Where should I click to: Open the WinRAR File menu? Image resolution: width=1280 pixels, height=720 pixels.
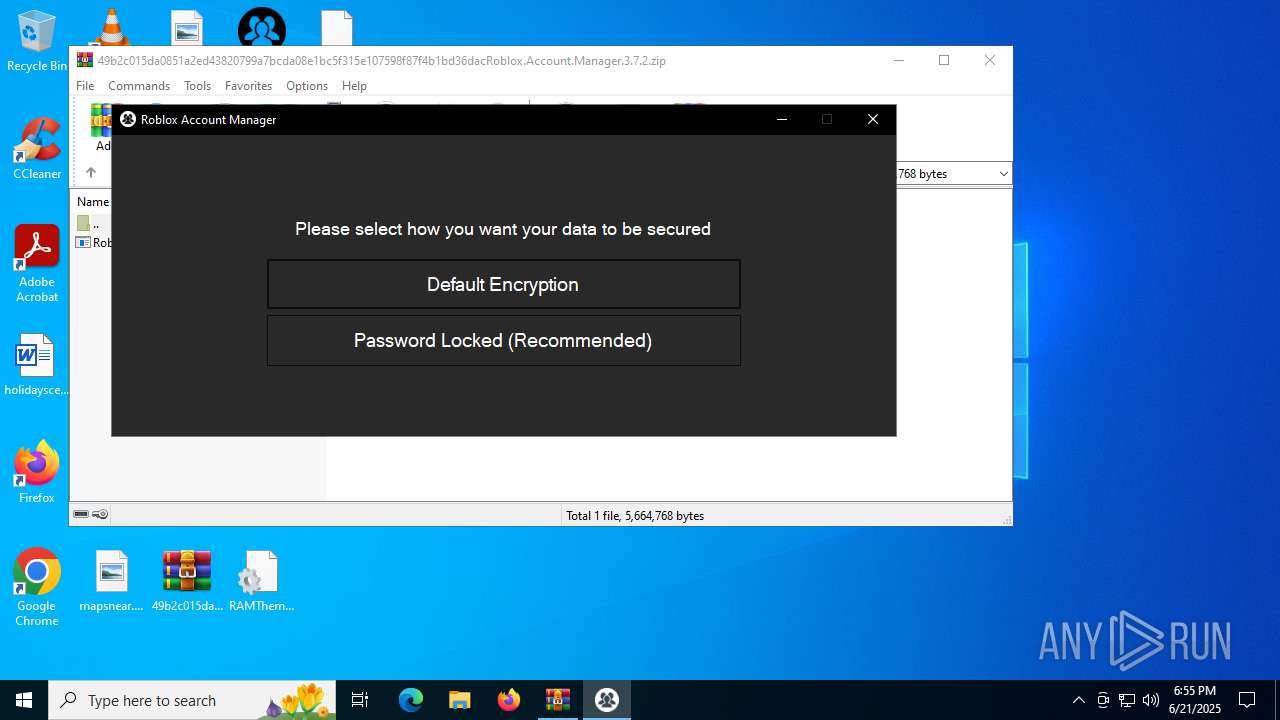click(85, 86)
